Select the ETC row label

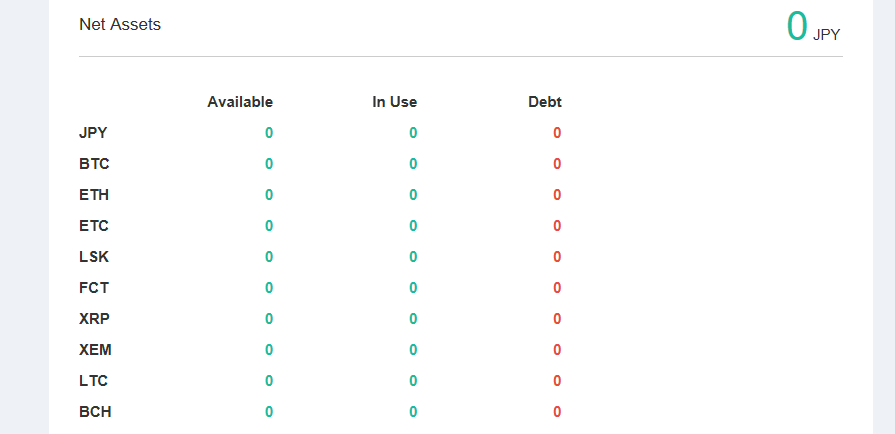tap(94, 226)
